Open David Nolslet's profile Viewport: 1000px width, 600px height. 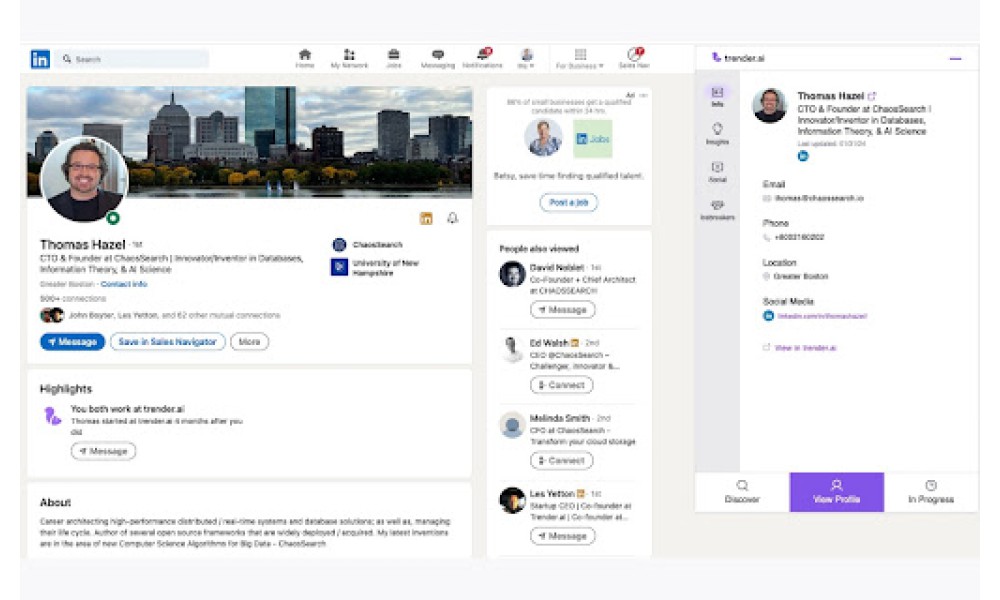(x=557, y=268)
